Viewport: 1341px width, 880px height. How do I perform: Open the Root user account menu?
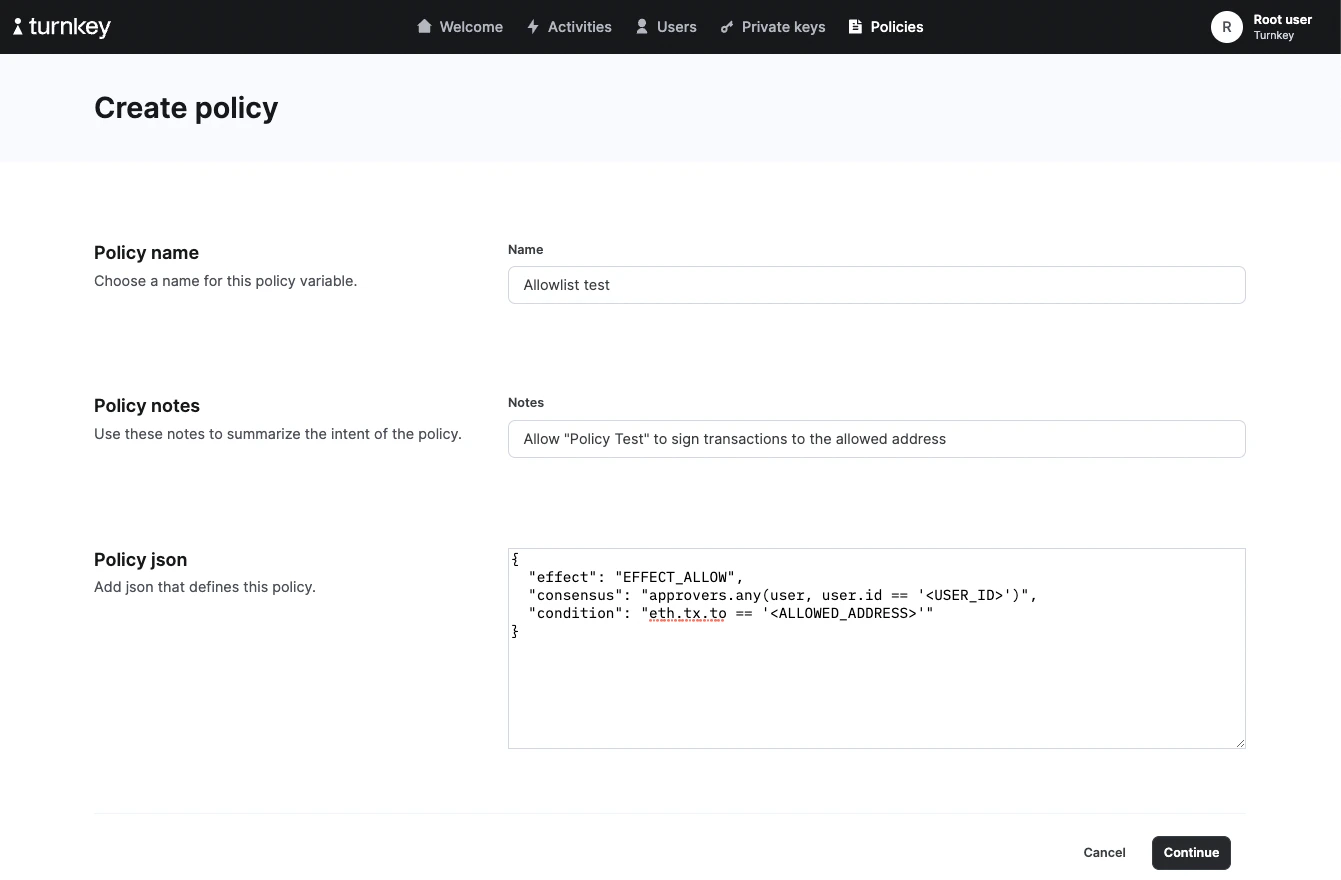tap(1282, 27)
